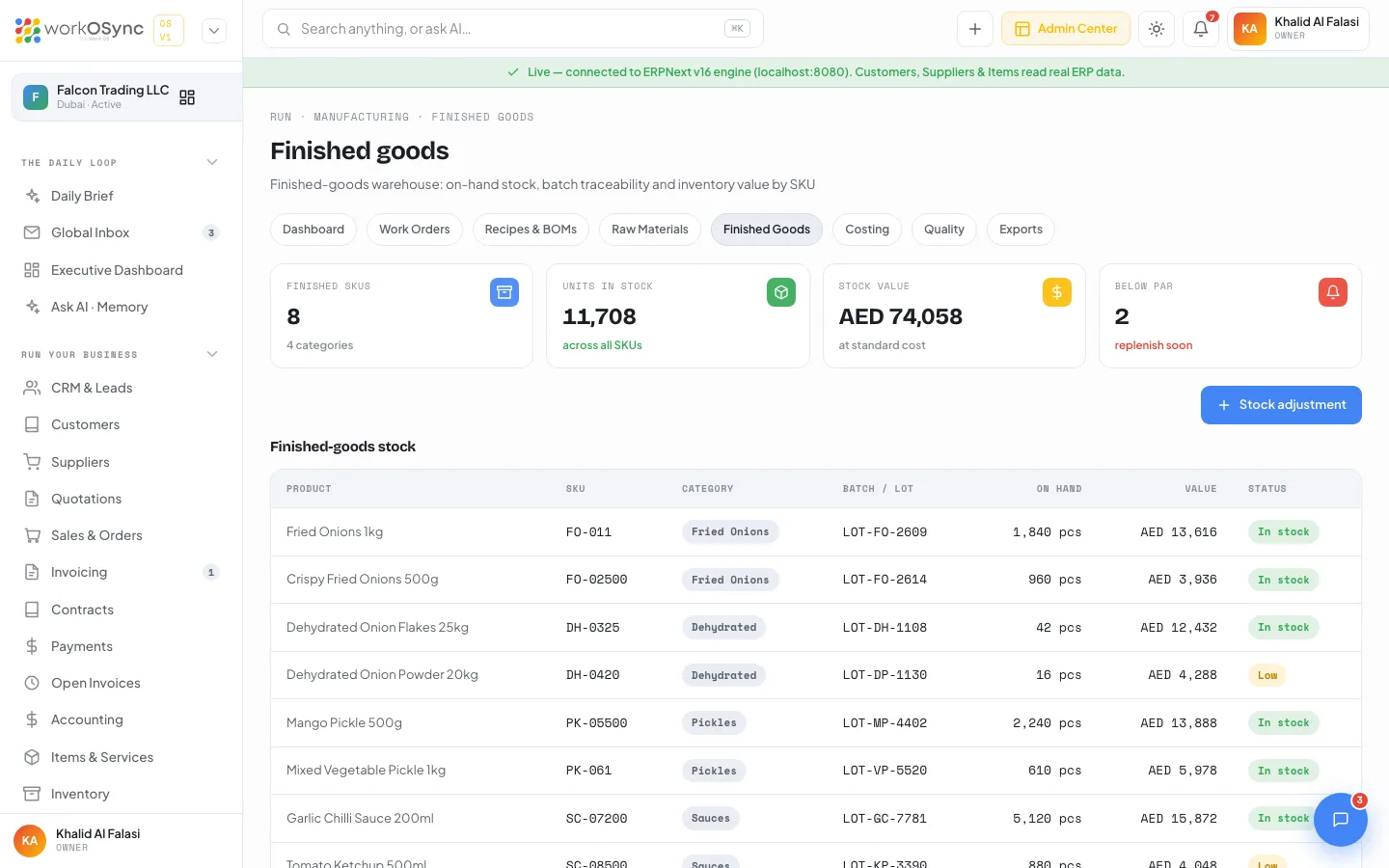
Task: Open Global Inbox envelope item
Action: [122, 232]
